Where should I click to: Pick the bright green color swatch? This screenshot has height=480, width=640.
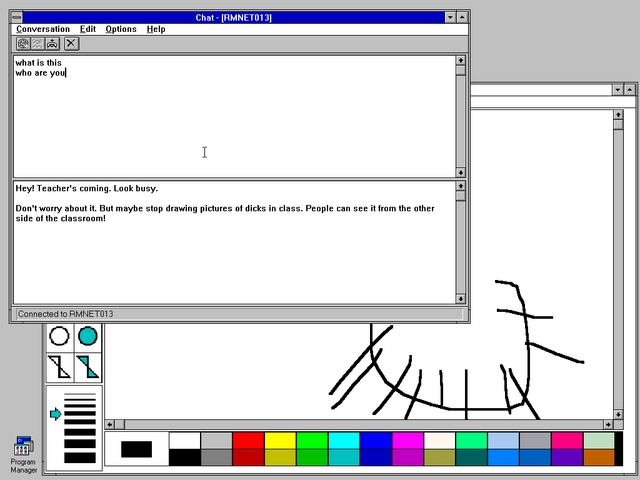click(312, 441)
